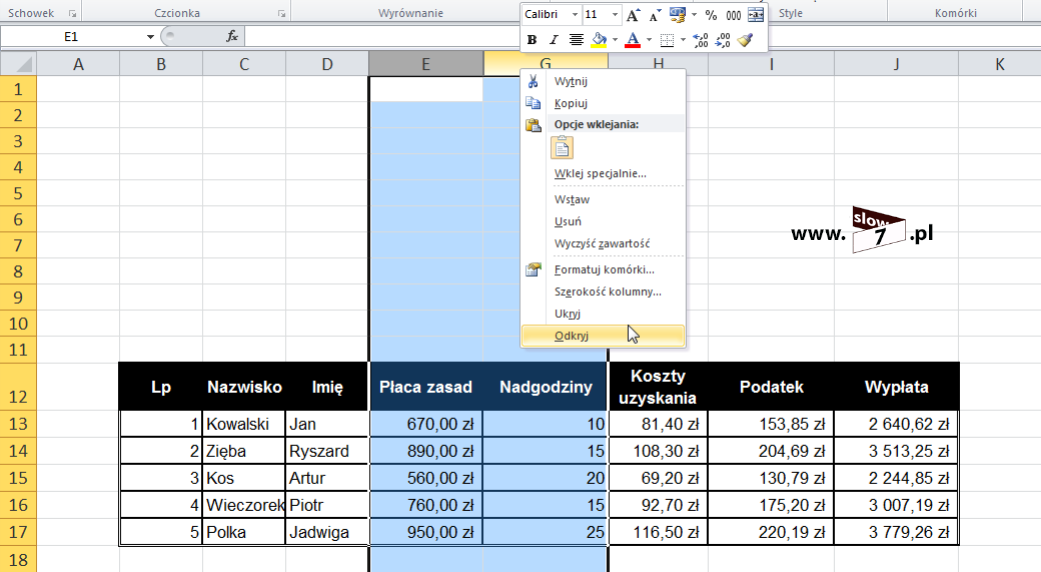Viewport: 1041px width, 572px height.
Task: Click the cell containing Jadwiga
Action: [327, 532]
